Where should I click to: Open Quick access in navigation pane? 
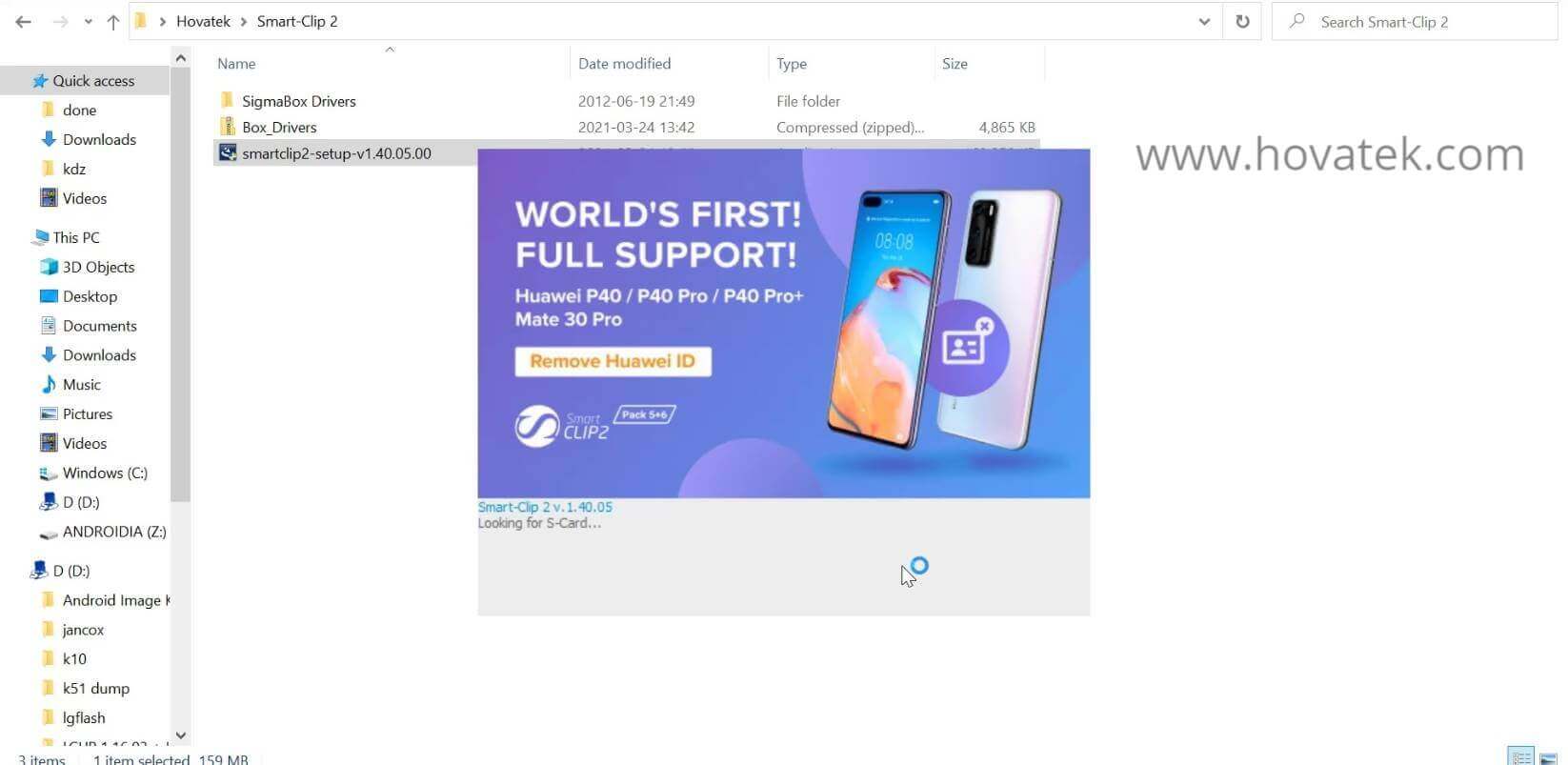pyautogui.click(x=93, y=81)
